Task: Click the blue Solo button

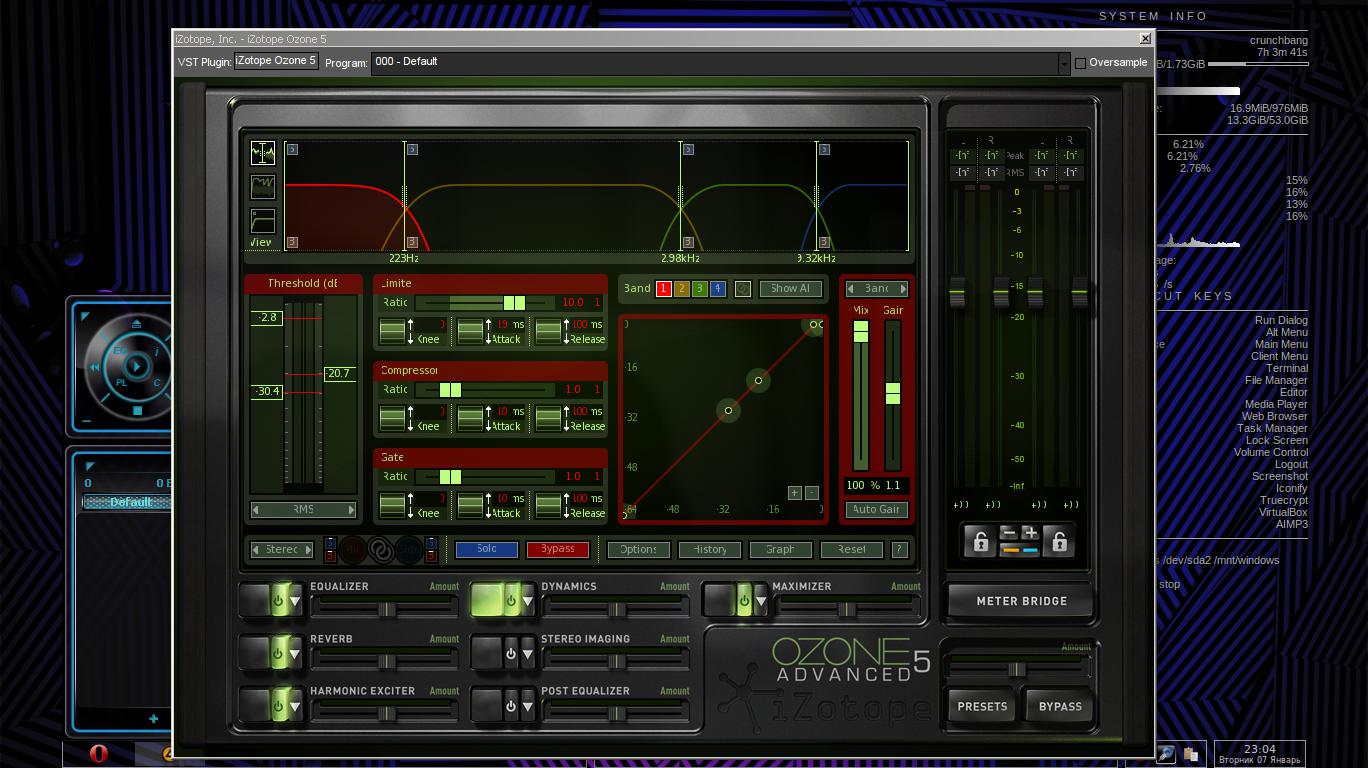Action: click(487, 549)
